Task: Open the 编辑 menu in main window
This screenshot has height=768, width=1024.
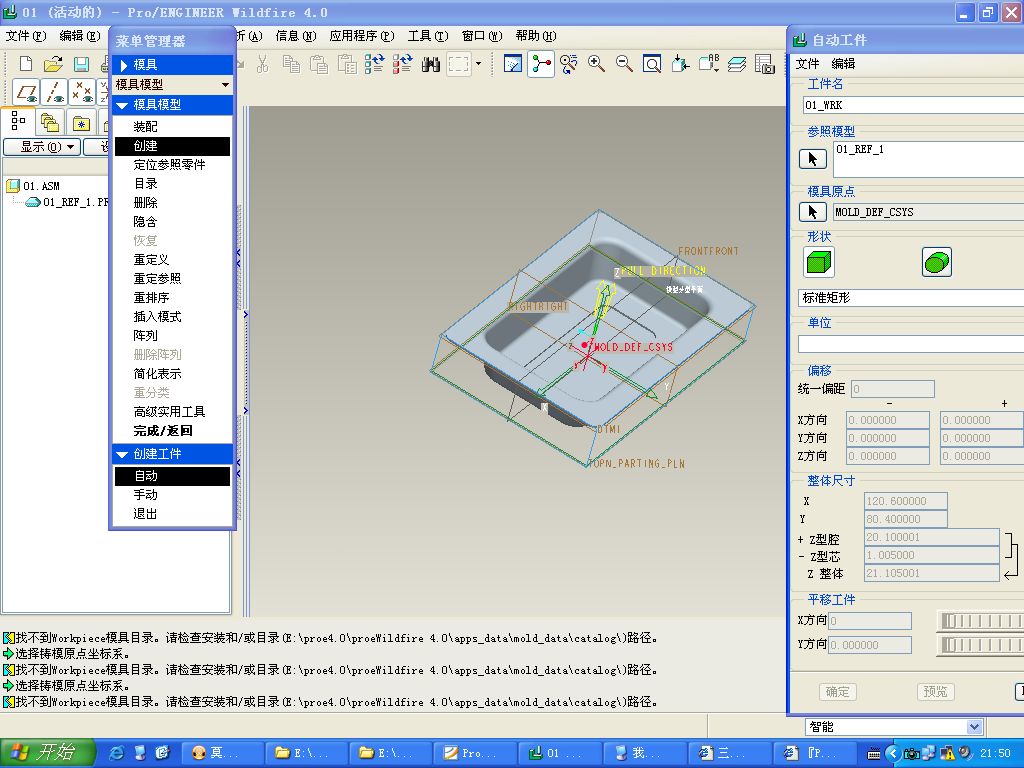Action: tap(80, 36)
